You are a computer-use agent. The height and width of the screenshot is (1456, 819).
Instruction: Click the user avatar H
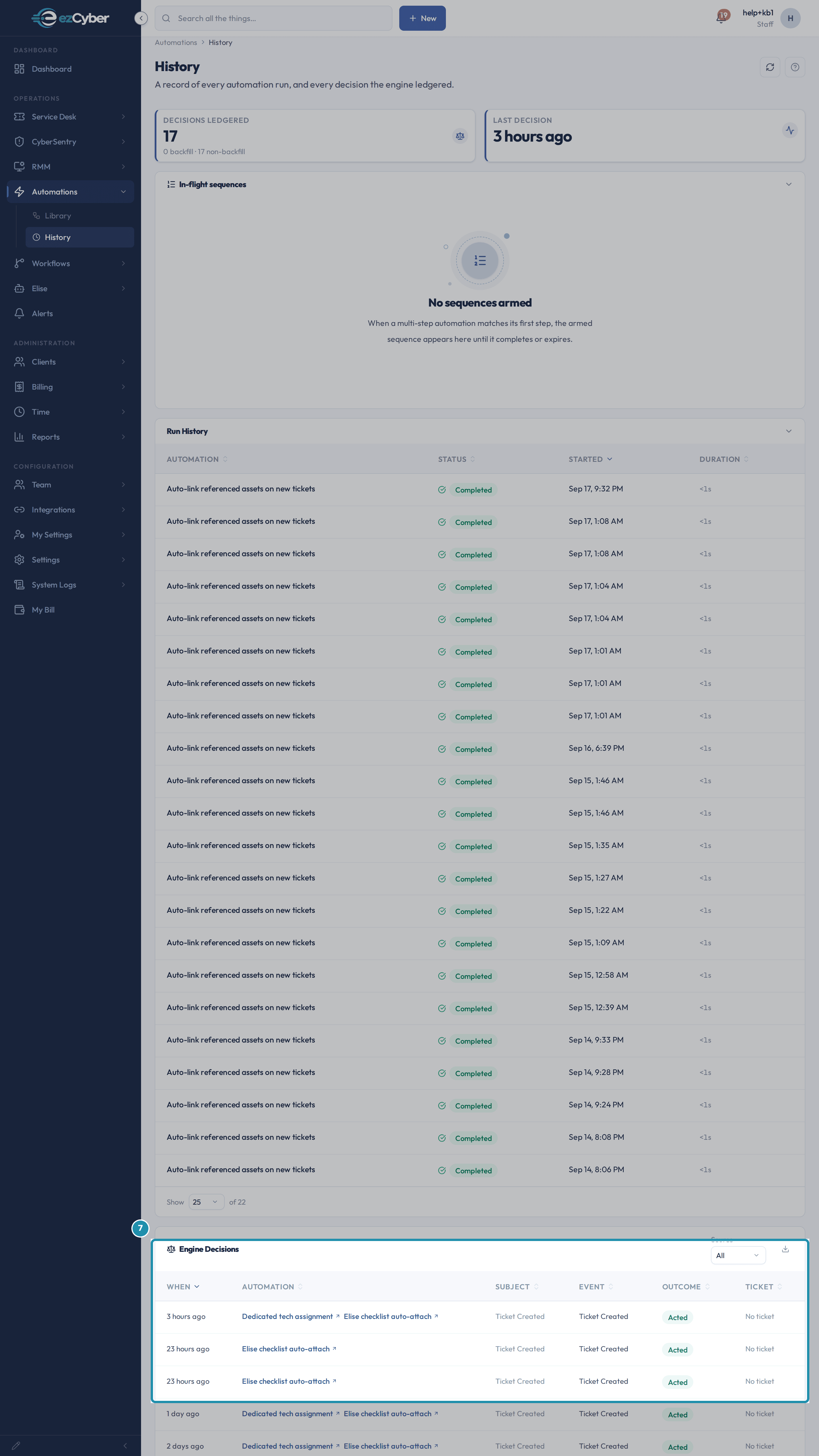790,18
